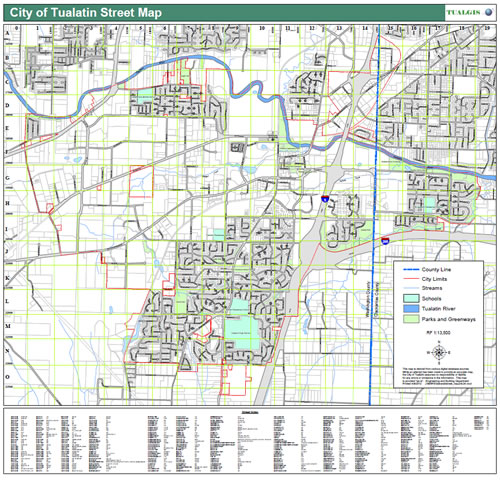Click the row label 'L' on the map grid
500x480 pixels.
pos(7,301)
